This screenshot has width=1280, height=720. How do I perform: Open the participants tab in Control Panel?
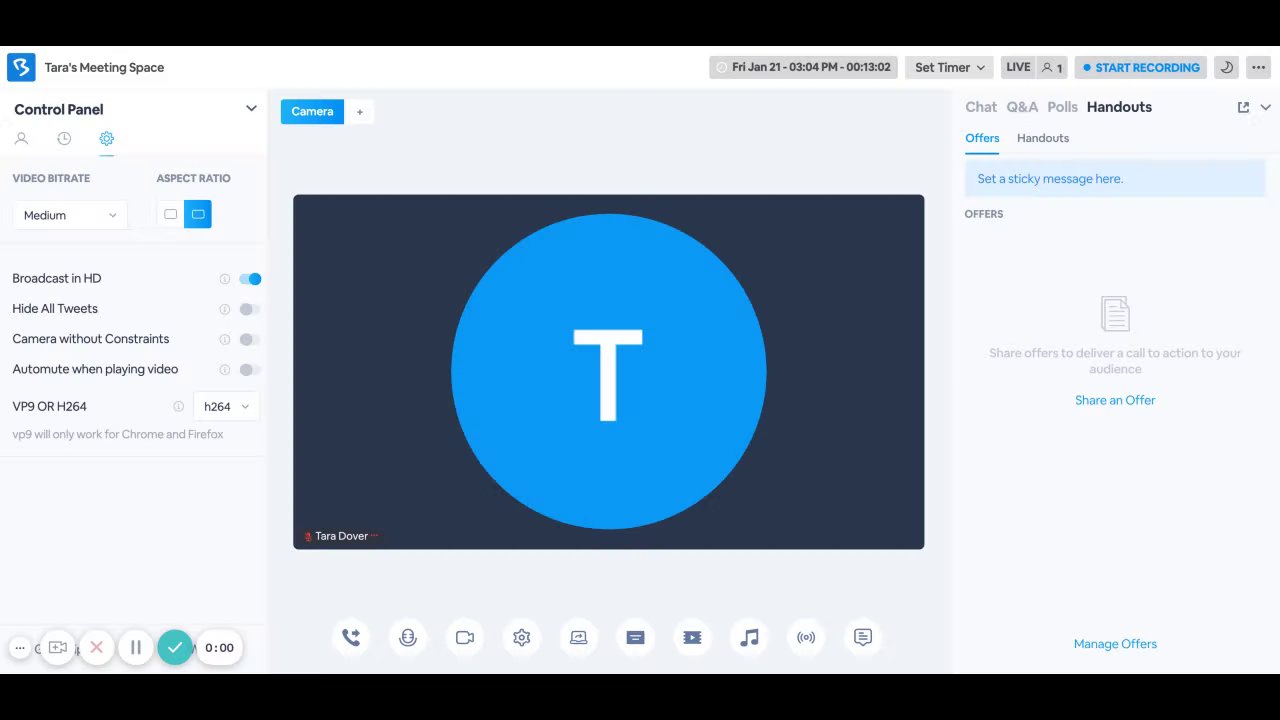coord(21,139)
